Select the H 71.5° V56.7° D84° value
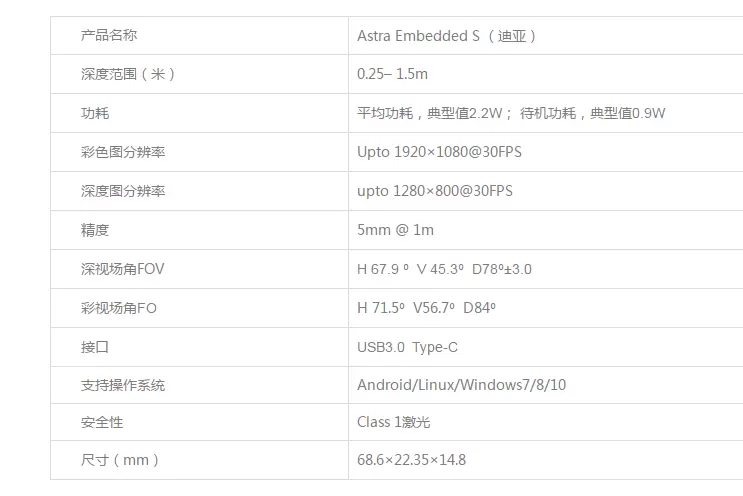 426,308
